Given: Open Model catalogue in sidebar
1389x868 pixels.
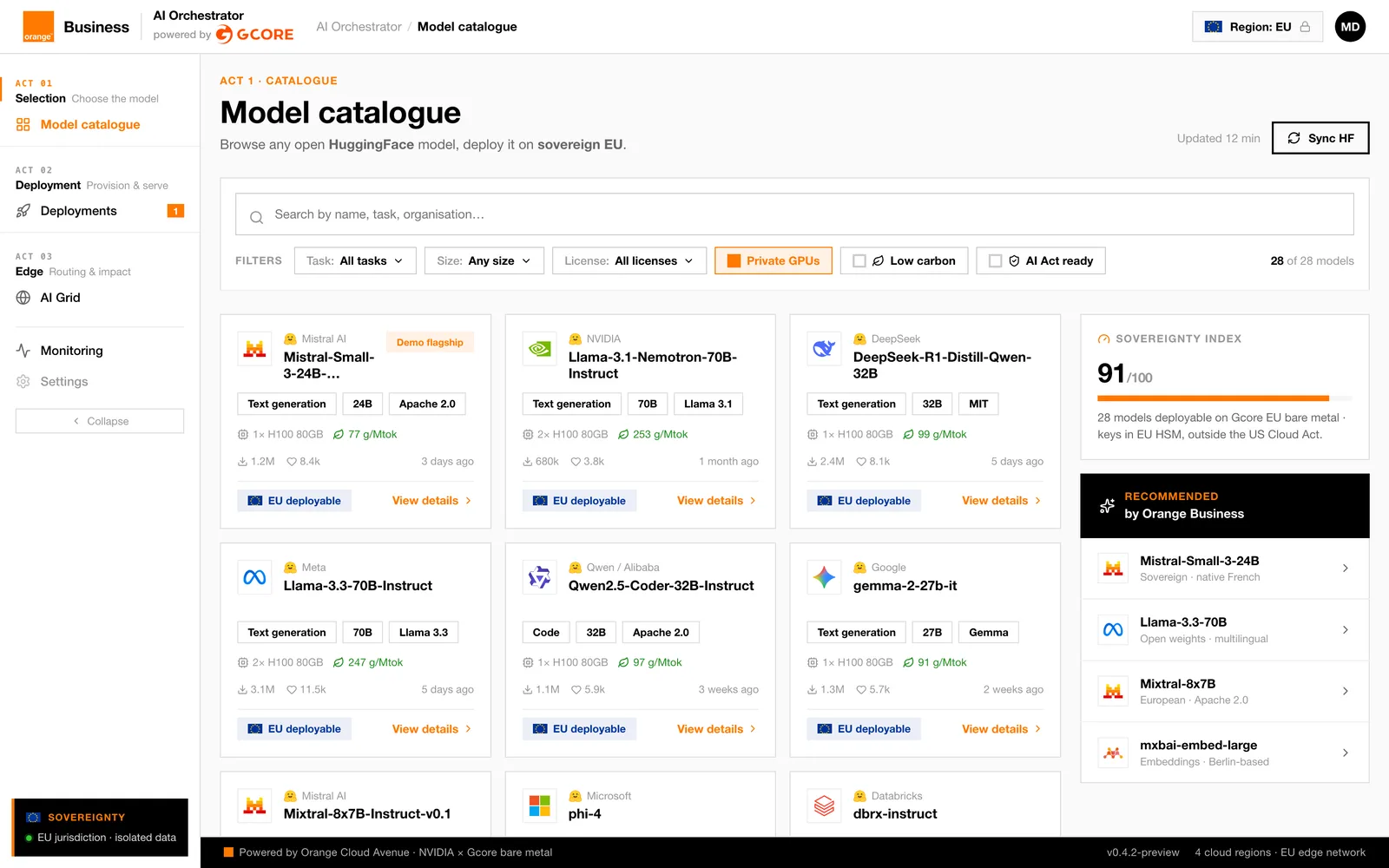Looking at the screenshot, I should pyautogui.click(x=90, y=125).
